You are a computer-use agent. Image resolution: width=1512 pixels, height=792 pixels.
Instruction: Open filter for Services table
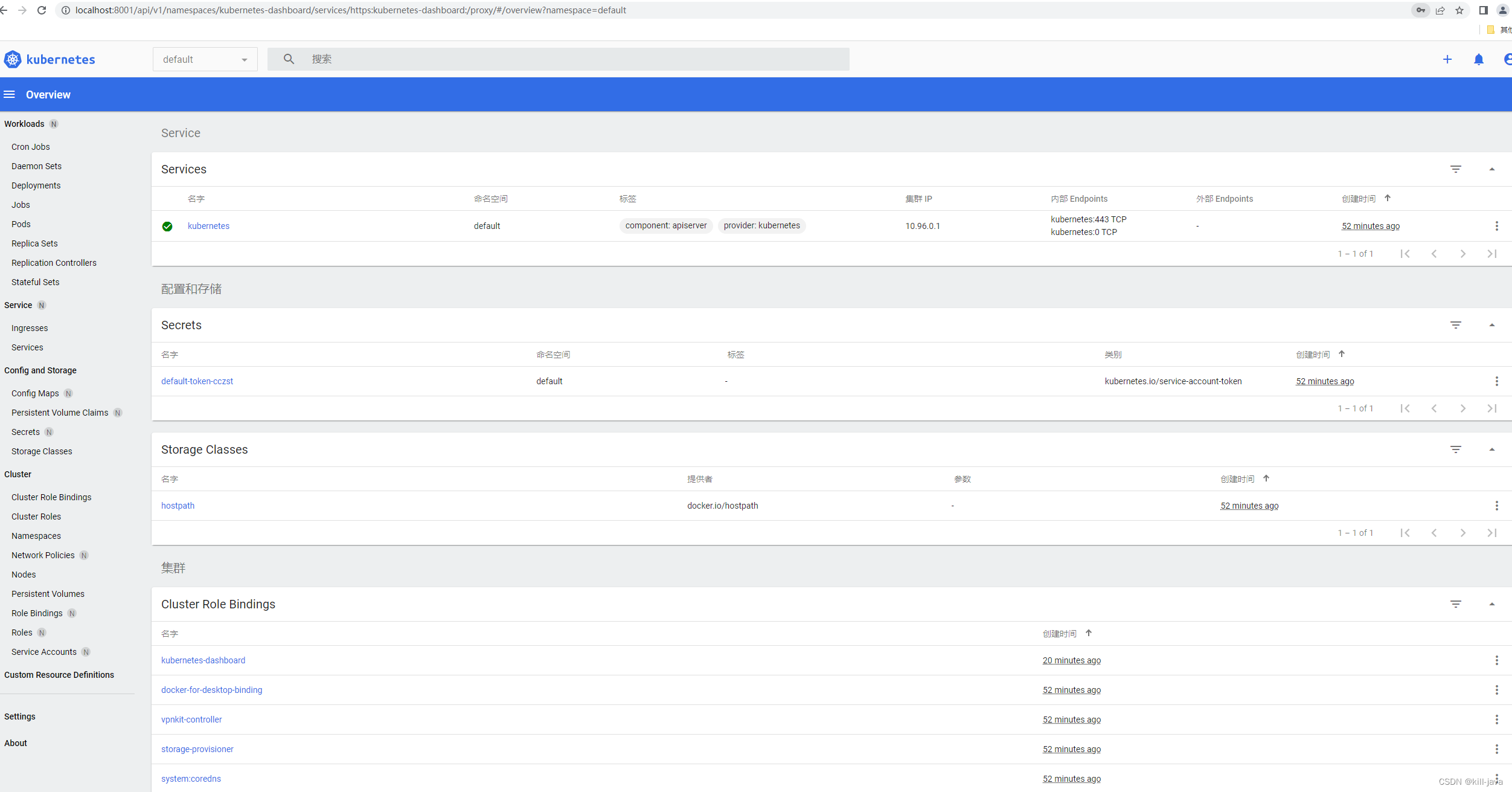1456,169
